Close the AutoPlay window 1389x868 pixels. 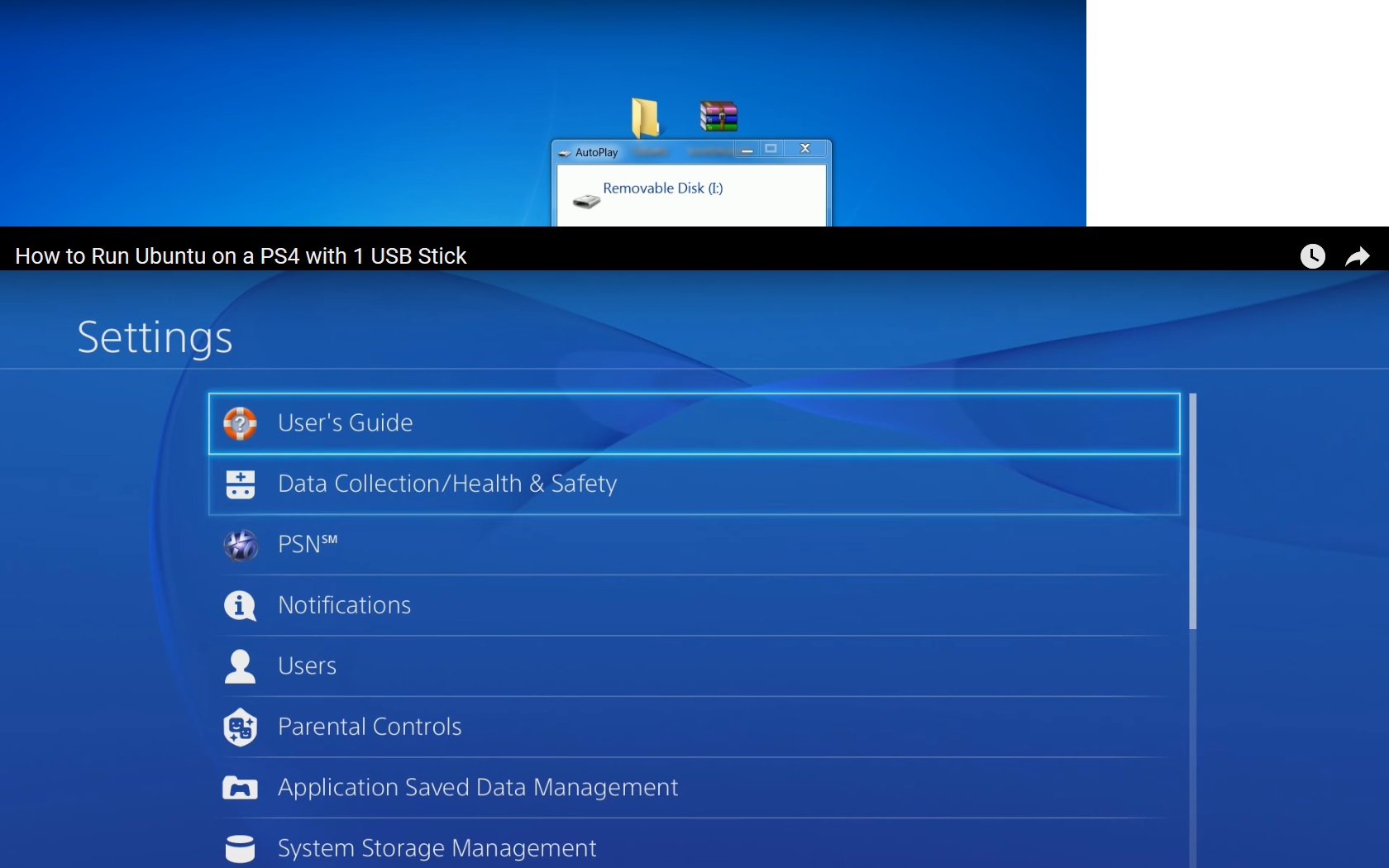click(805, 149)
